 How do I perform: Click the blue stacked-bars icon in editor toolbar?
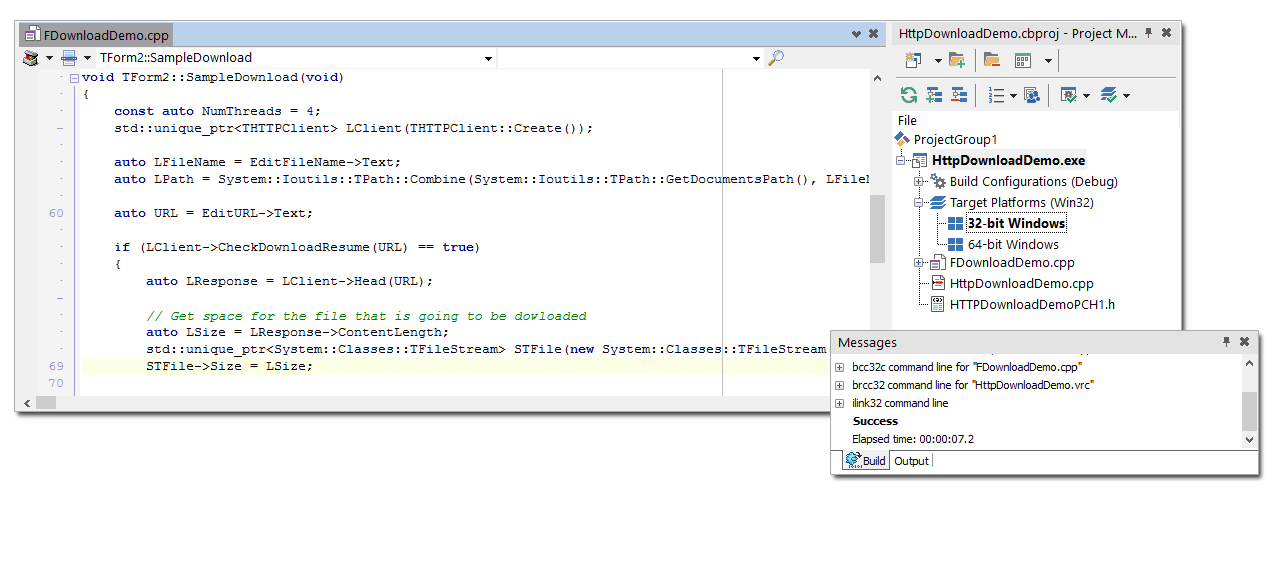pos(69,58)
